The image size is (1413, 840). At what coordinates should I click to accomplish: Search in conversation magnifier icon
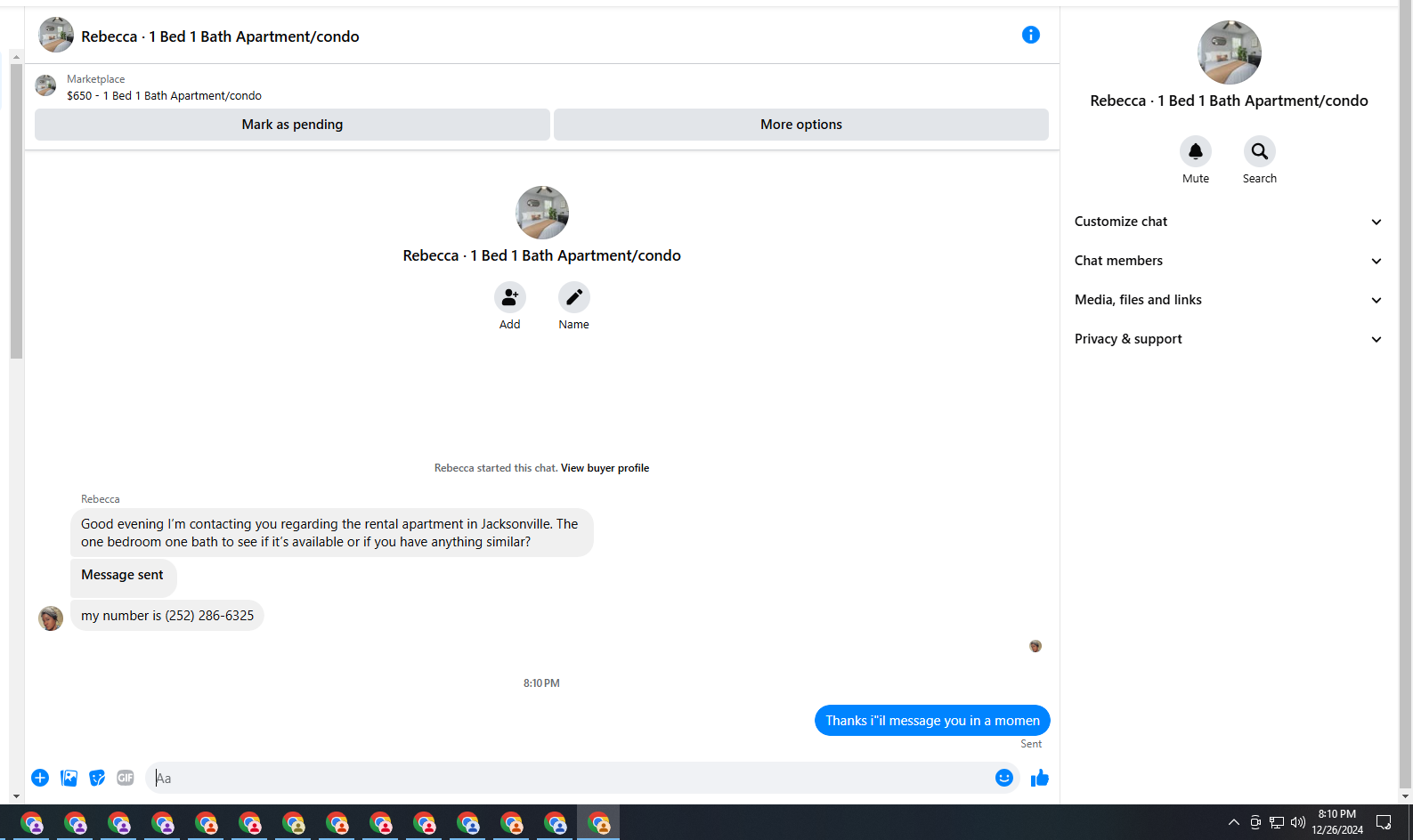click(1260, 151)
